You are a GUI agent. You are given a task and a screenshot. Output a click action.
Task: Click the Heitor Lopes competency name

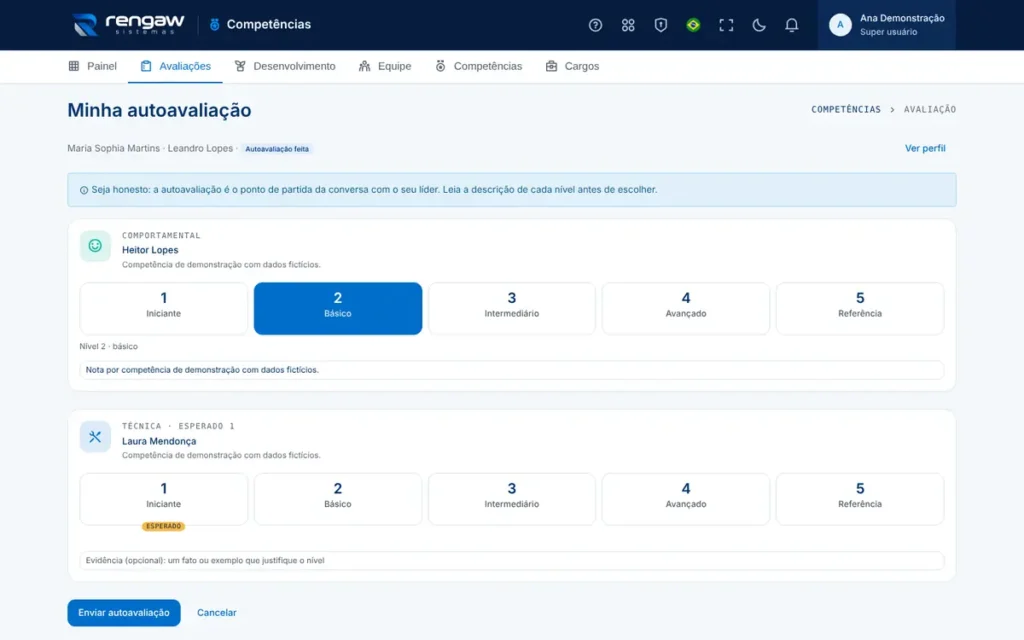click(150, 250)
